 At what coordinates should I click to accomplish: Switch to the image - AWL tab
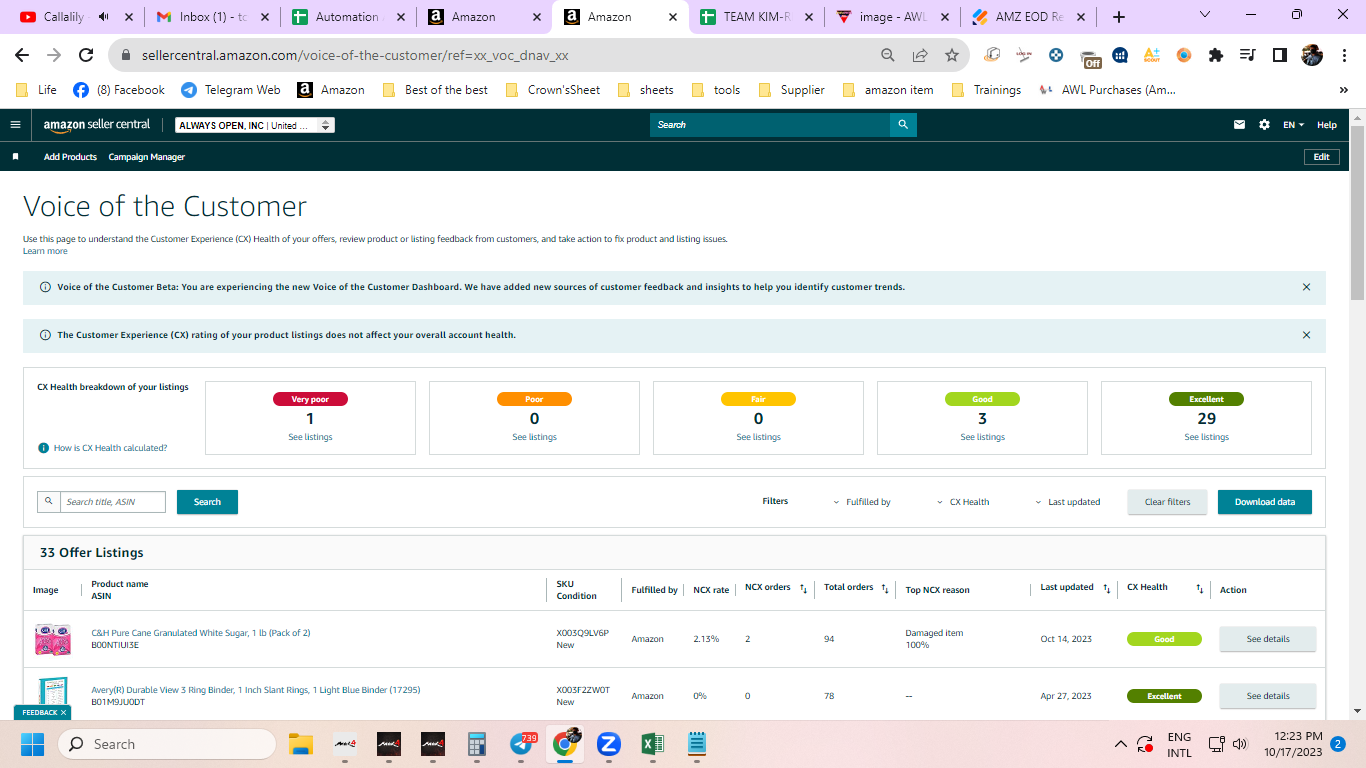(892, 17)
